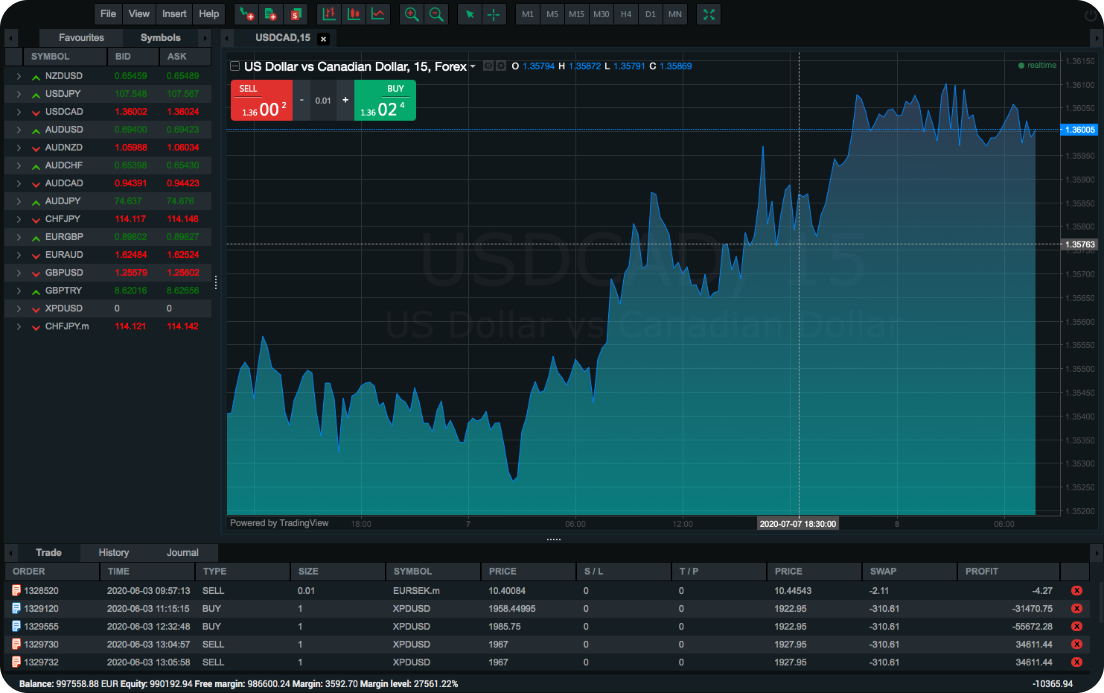Click the eye icon beside chart title
This screenshot has height=693, width=1104.
[488, 66]
